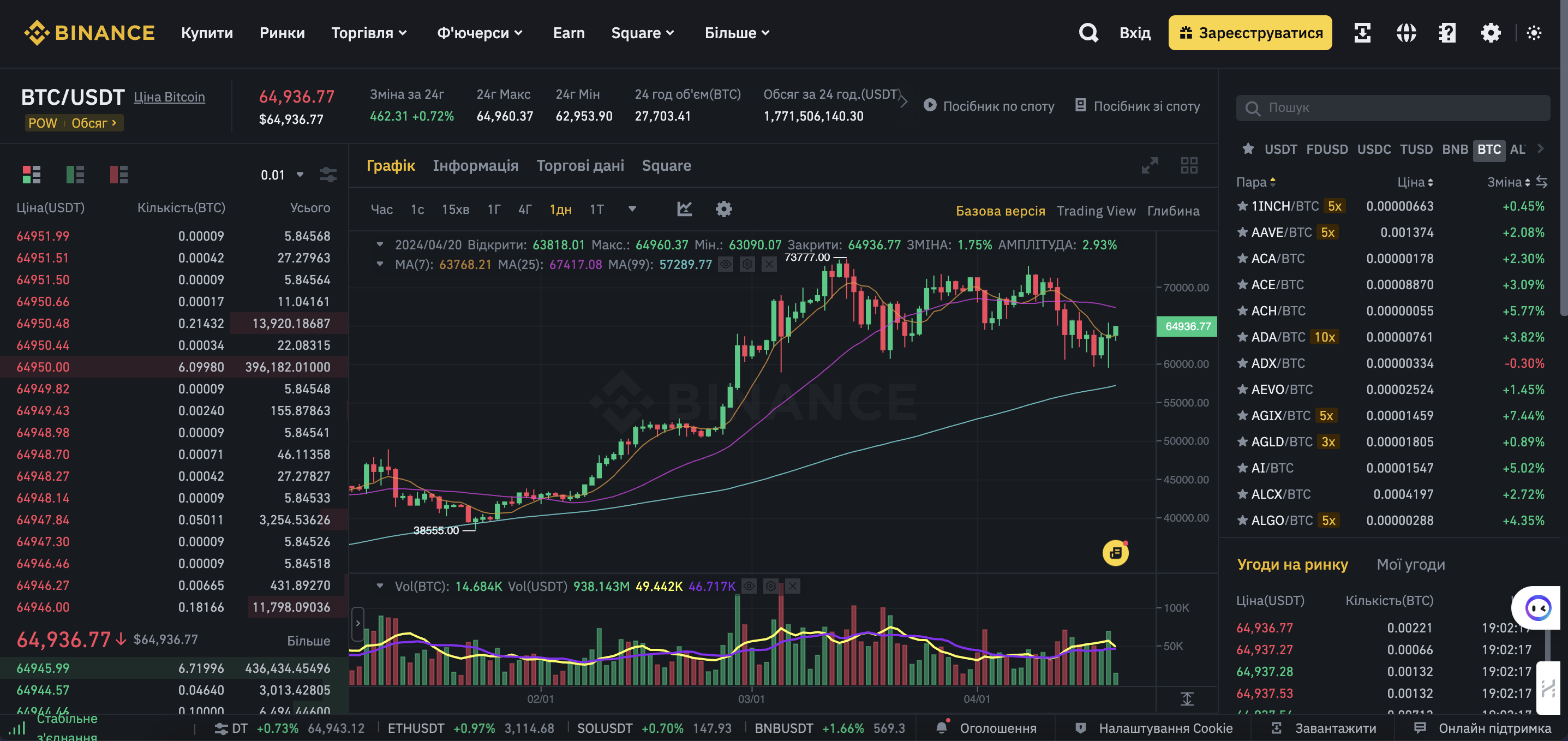Expand more 24h stats arrow
1568x741 pixels.
904,101
